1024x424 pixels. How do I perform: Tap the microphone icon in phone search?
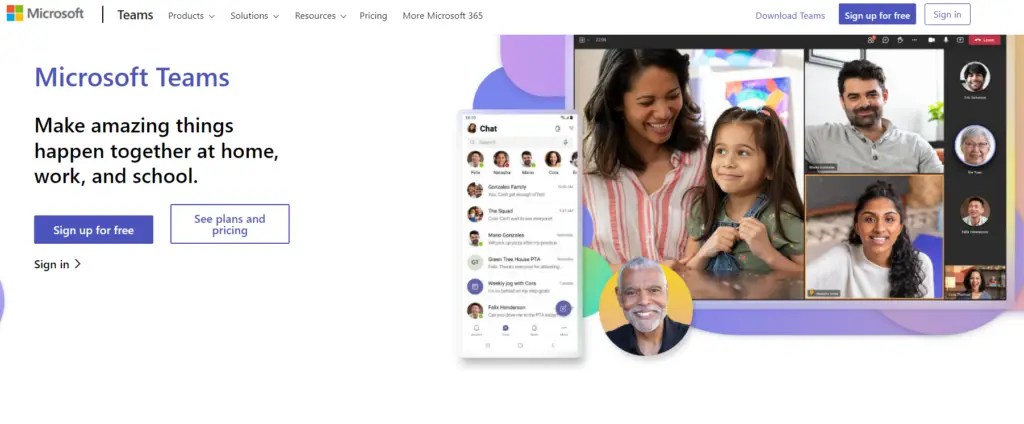(x=566, y=142)
